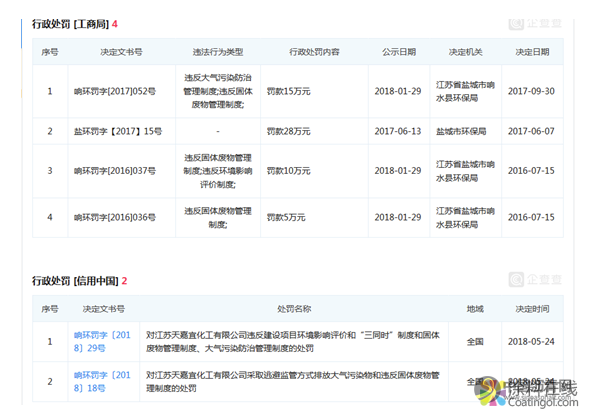Screen dimensions: 590x420
Task: Open link 响环罚字〔2018〕29号
Action: click(102, 341)
